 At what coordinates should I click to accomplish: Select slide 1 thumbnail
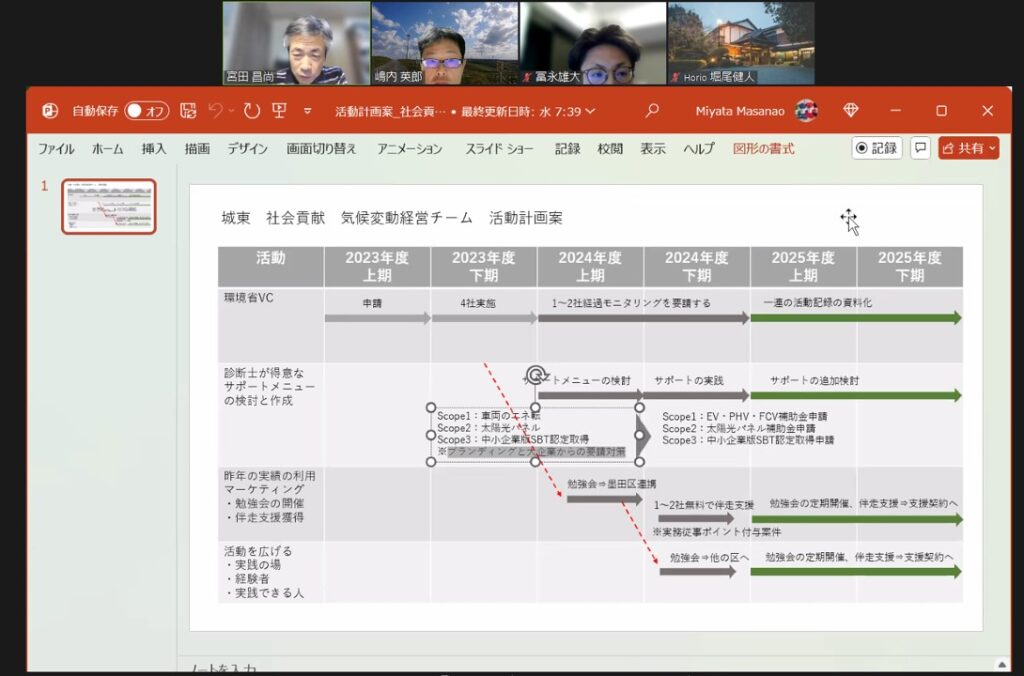pos(109,206)
